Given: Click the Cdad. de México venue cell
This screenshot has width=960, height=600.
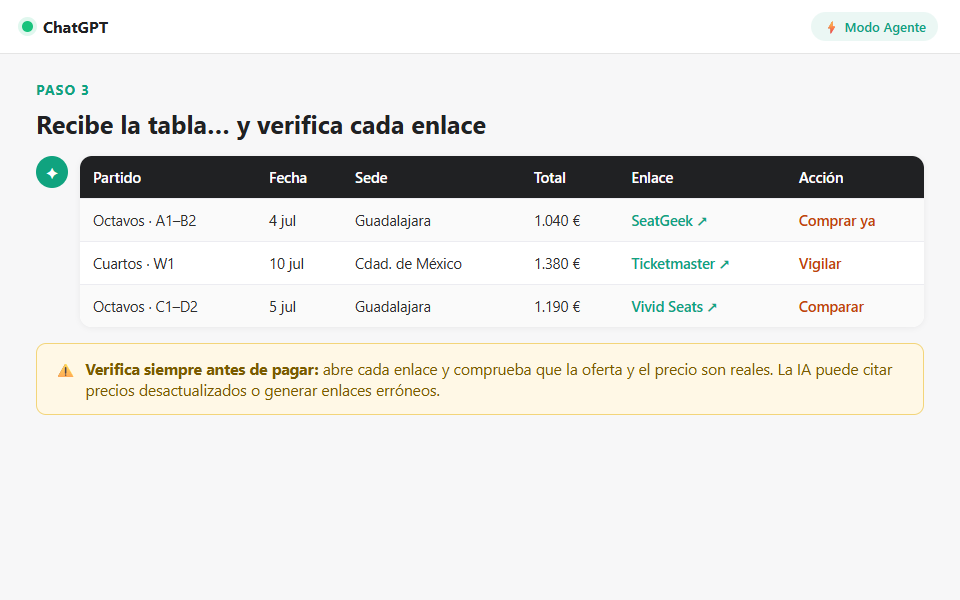Looking at the screenshot, I should pos(408,264).
